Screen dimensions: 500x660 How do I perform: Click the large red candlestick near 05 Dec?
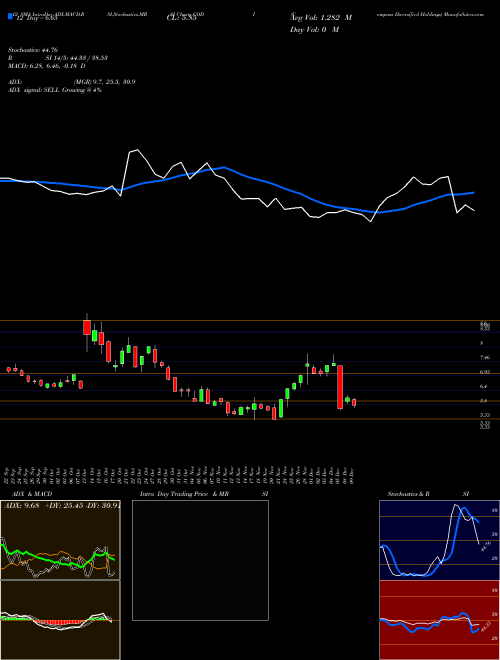pos(340,387)
